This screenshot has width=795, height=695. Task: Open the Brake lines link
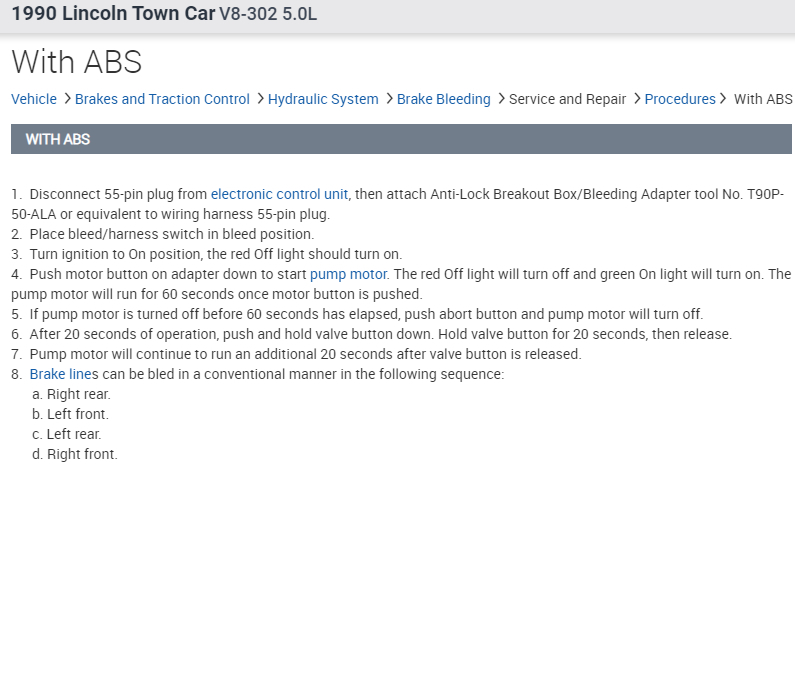pyautogui.click(x=60, y=374)
